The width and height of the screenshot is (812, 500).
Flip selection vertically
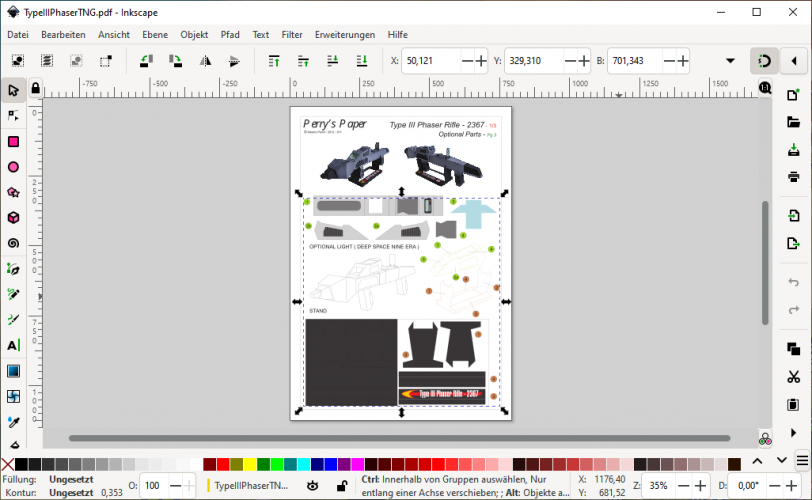click(234, 61)
